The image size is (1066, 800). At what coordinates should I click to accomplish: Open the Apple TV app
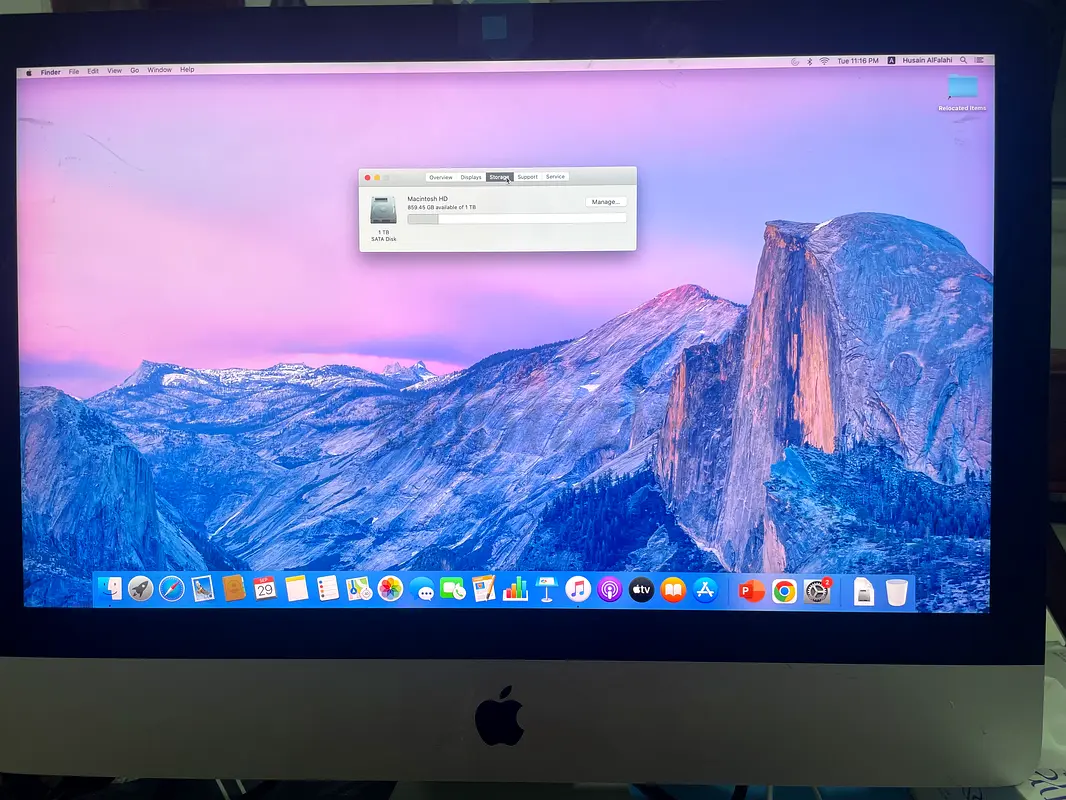641,590
